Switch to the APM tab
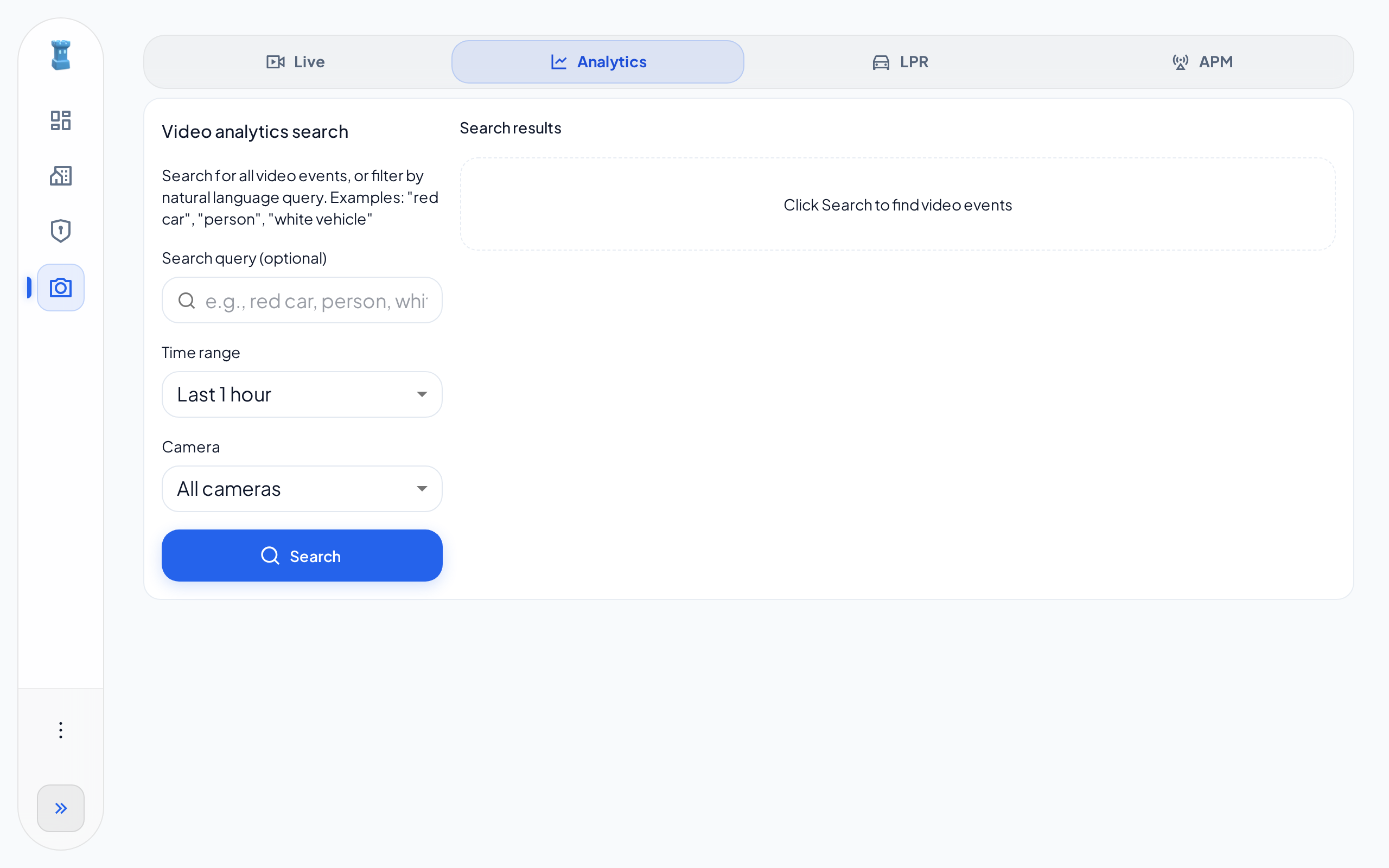1389x868 pixels. pyautogui.click(x=1202, y=62)
